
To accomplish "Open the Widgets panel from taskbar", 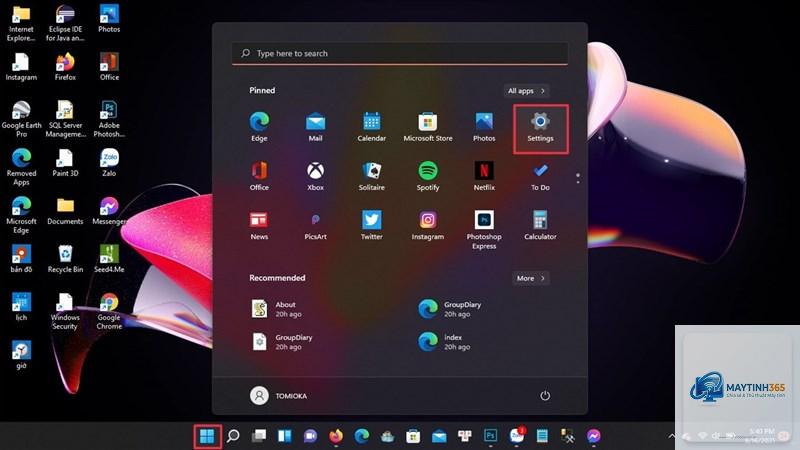I will tap(284, 436).
